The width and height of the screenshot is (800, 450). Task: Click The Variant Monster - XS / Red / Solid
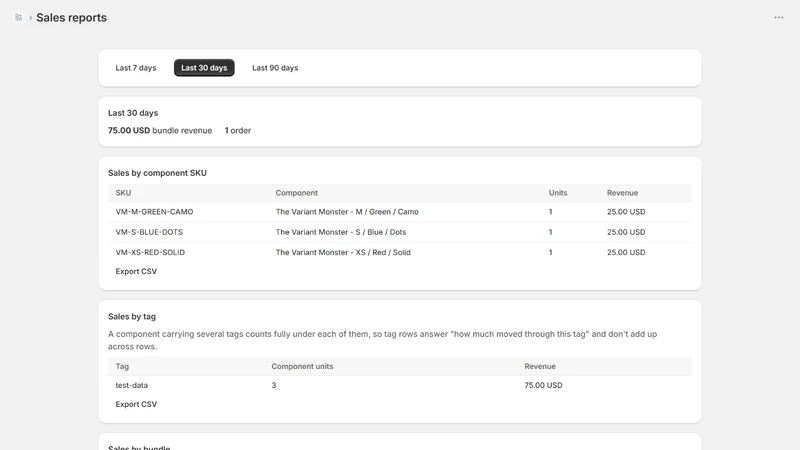pos(343,253)
